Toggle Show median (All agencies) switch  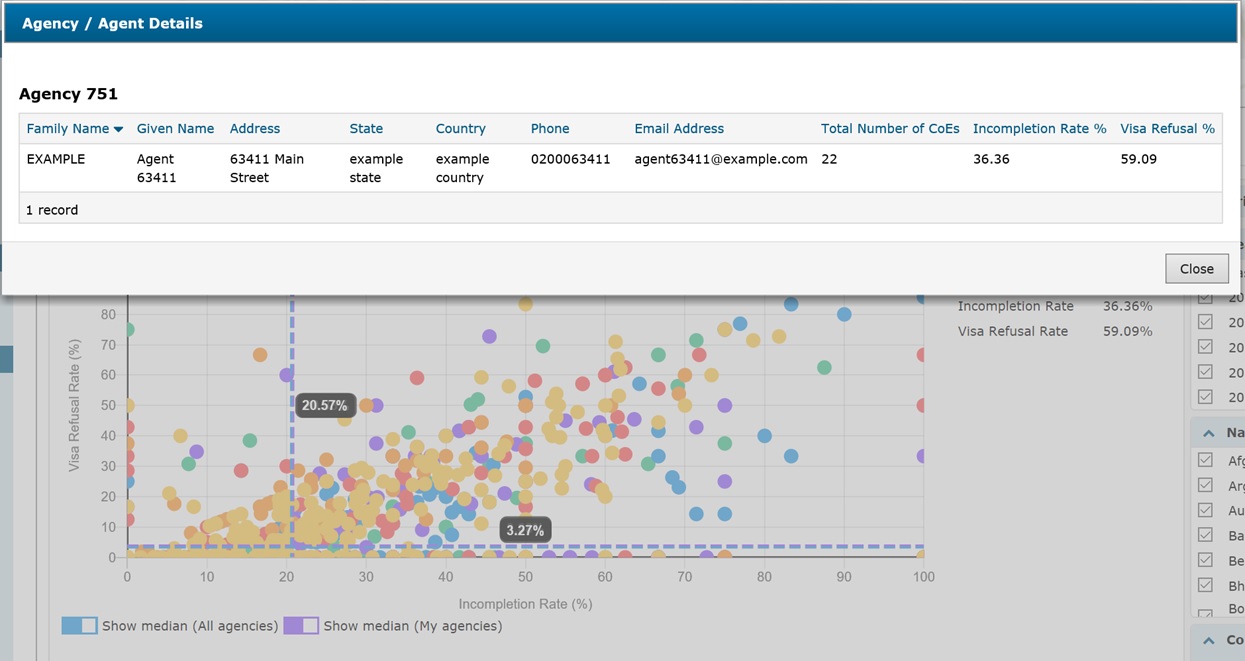pos(80,625)
